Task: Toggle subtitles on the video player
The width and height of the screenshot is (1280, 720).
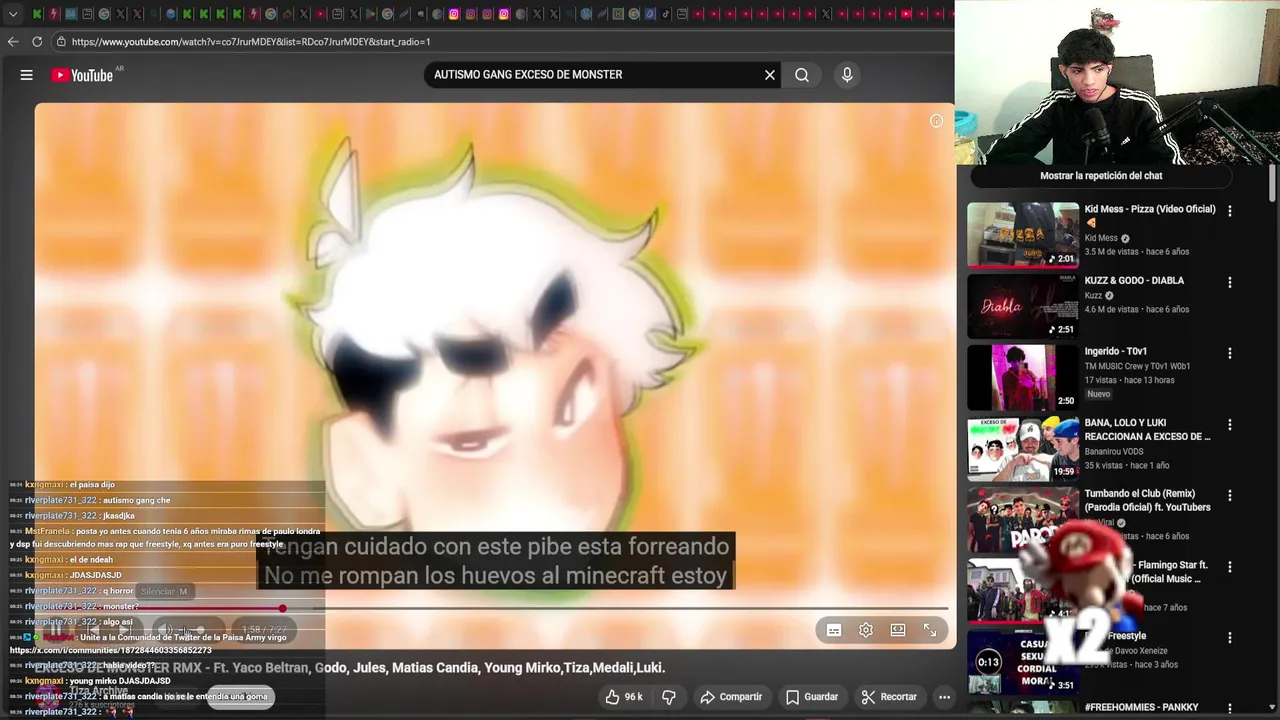Action: (x=834, y=630)
